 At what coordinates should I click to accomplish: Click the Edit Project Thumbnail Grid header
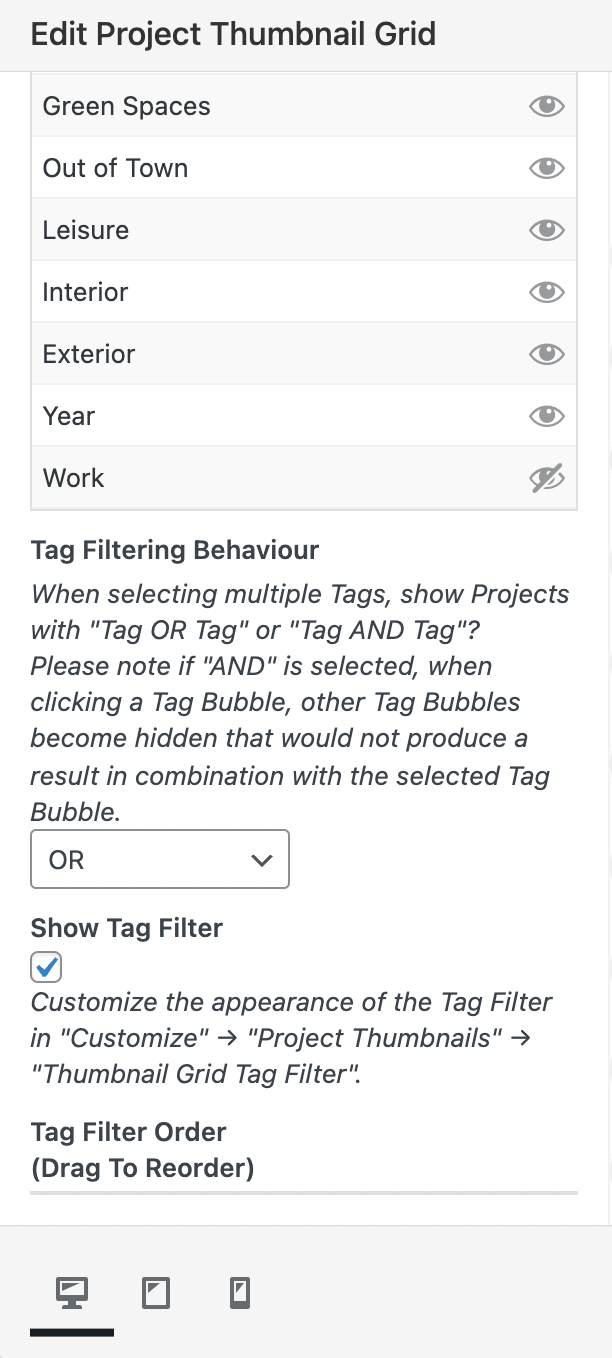point(233,35)
